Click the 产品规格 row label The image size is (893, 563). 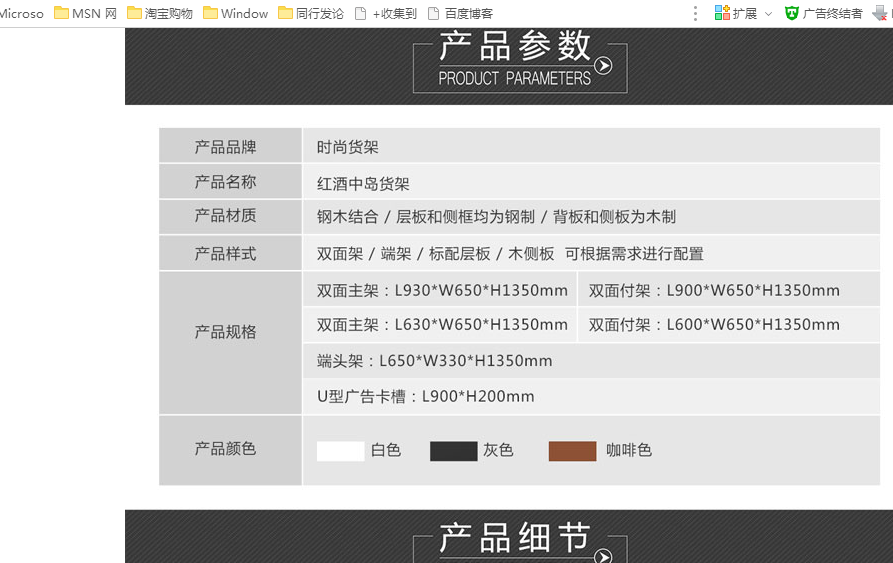[x=226, y=332]
